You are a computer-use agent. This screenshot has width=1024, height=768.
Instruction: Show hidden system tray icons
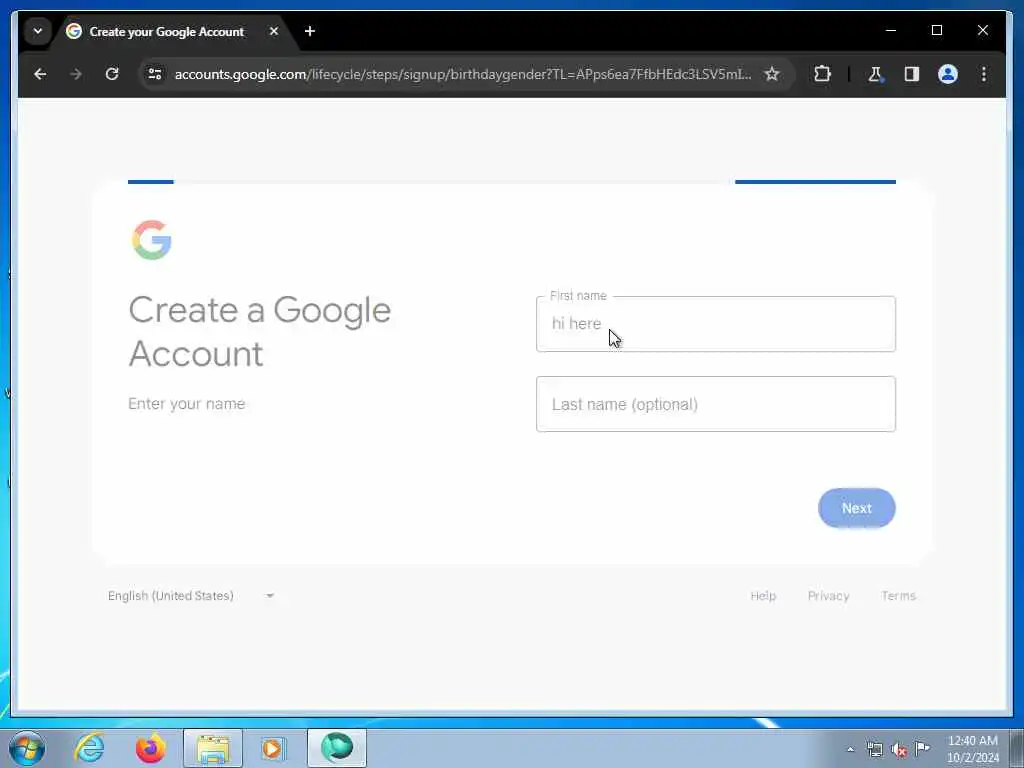point(850,749)
